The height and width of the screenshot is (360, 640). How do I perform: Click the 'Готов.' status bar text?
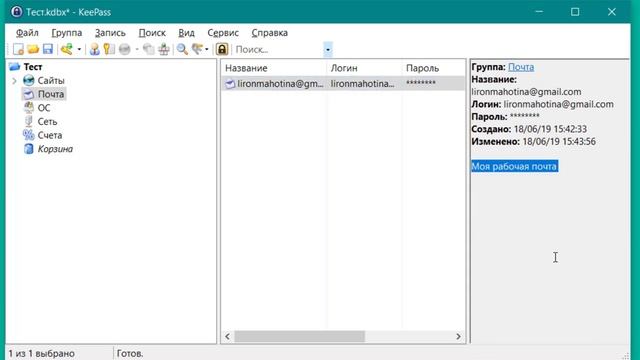130,353
